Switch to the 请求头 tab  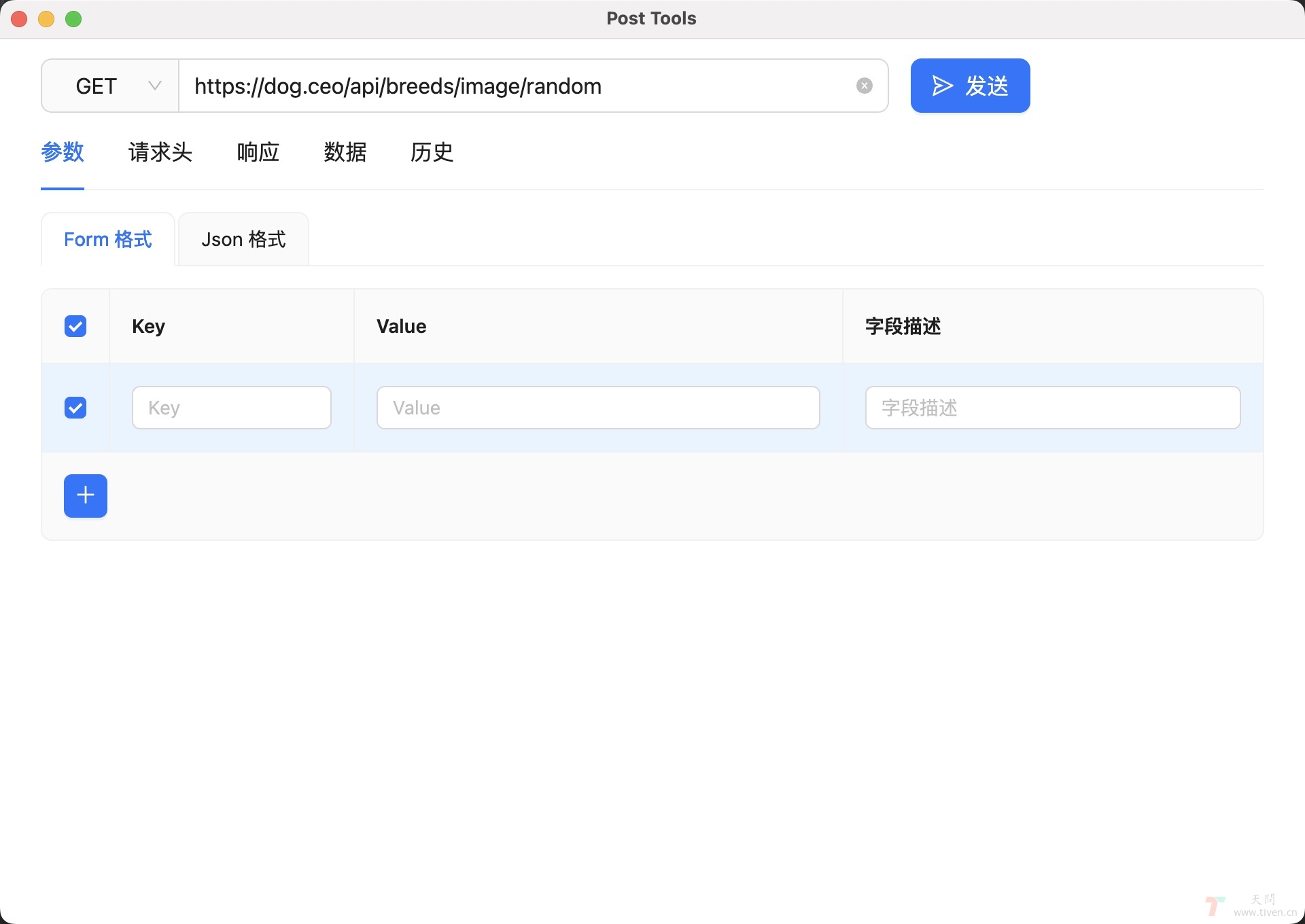point(160,152)
